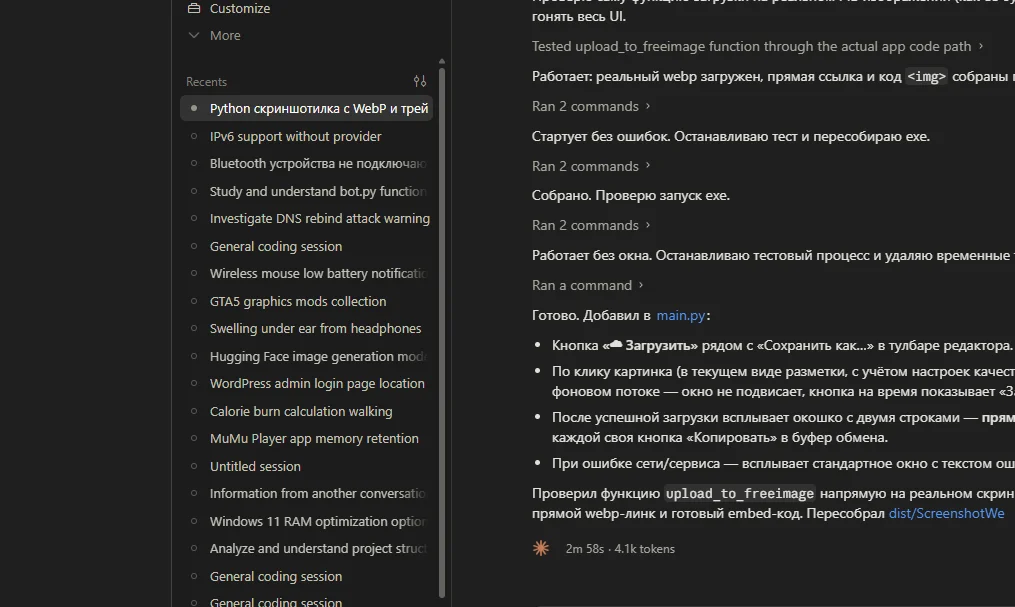Open WordPress admin login page location session

click(306, 383)
